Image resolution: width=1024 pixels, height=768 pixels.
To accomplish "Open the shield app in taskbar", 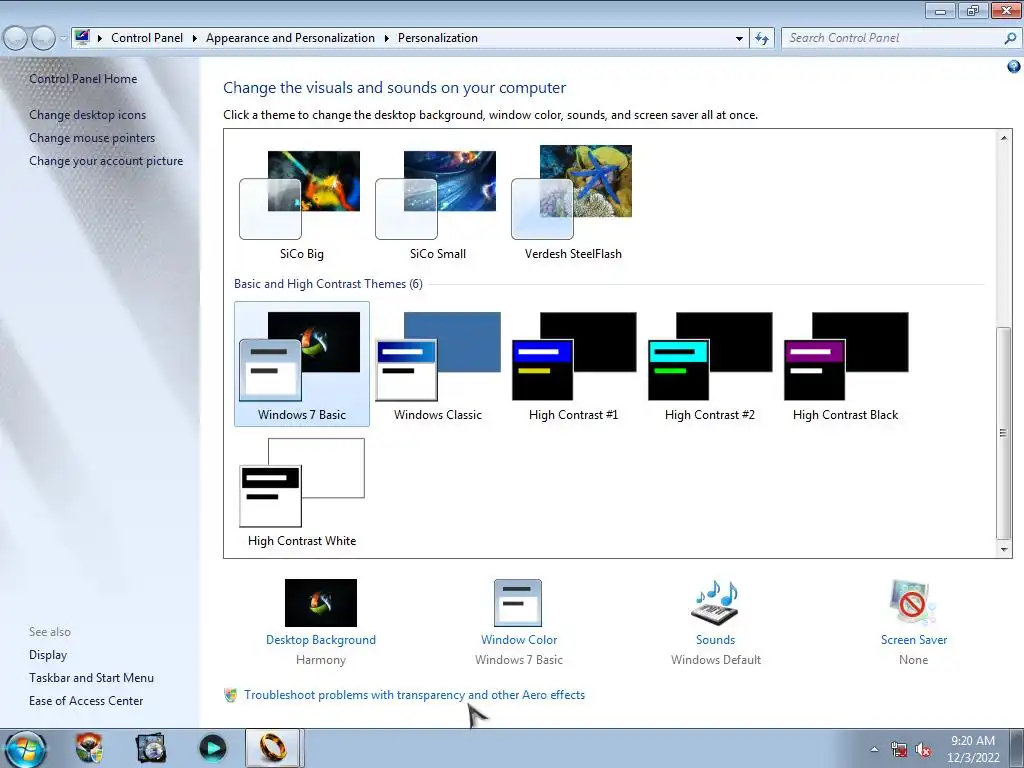I will click(89, 748).
